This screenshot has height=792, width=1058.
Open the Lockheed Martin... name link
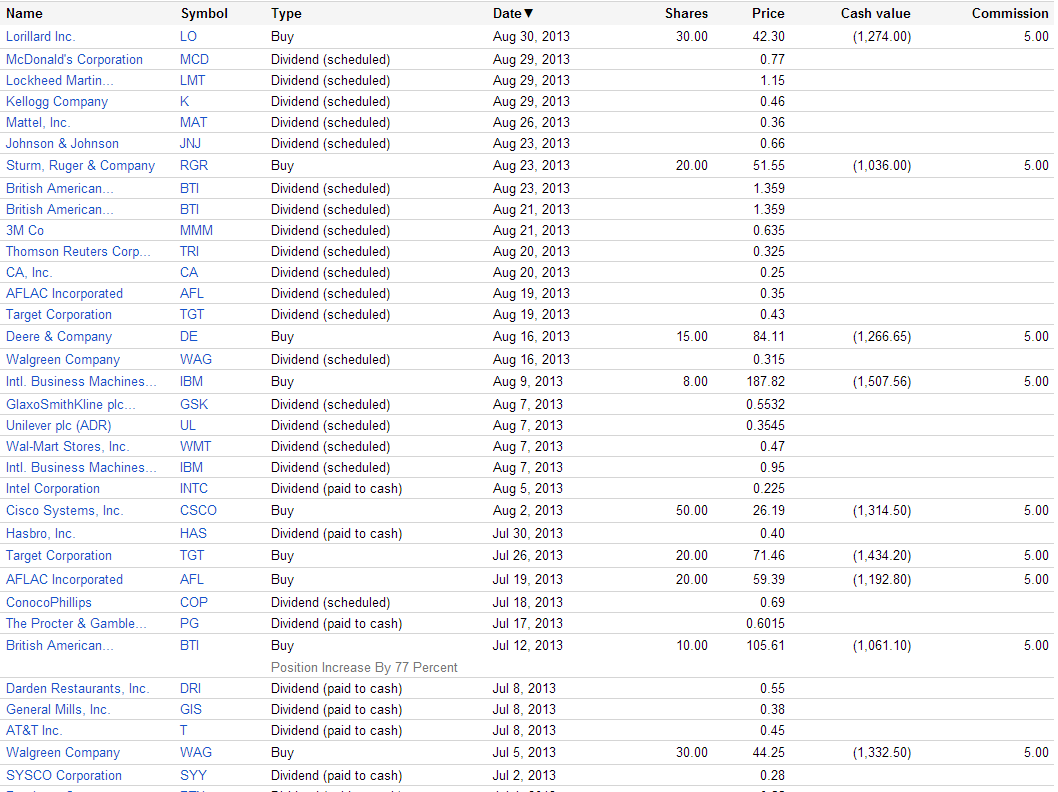(x=59, y=80)
